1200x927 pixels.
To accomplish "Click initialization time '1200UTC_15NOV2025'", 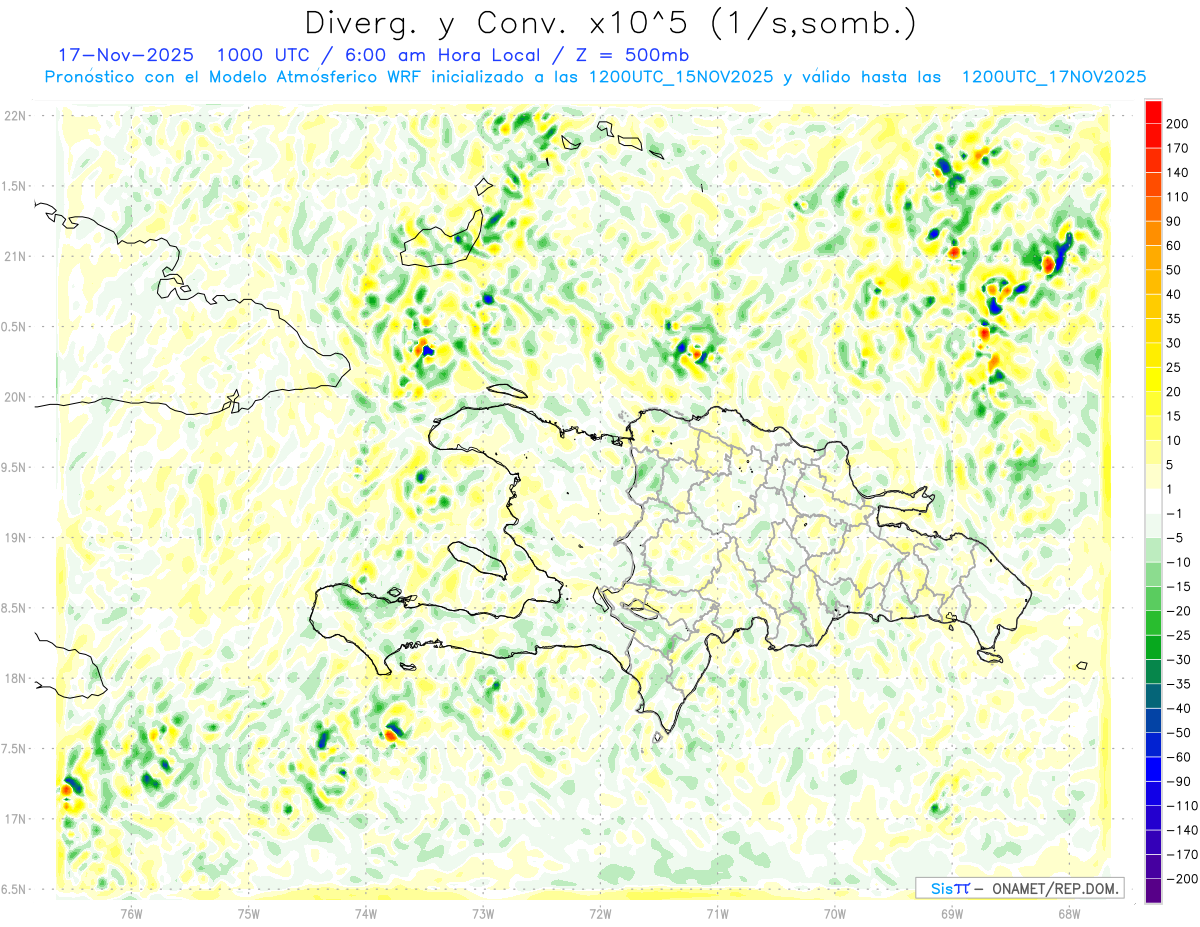I will pos(680,77).
